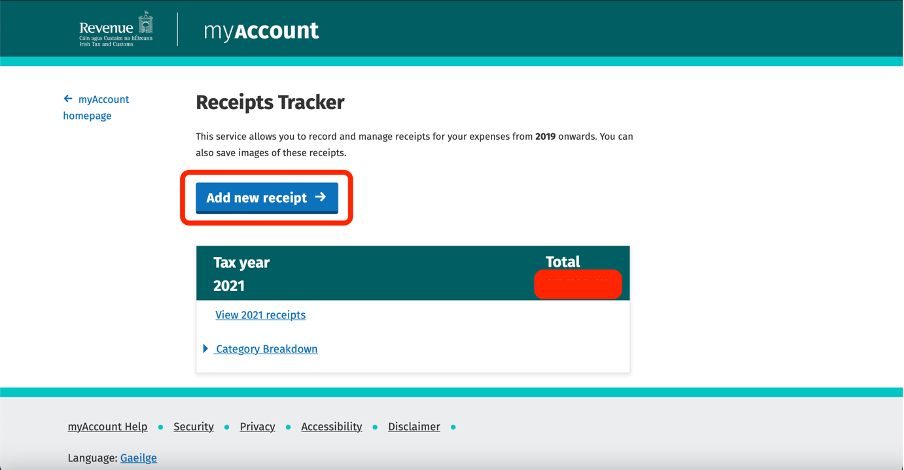
Task: Open the View 2021 receipts link
Action: 261,315
